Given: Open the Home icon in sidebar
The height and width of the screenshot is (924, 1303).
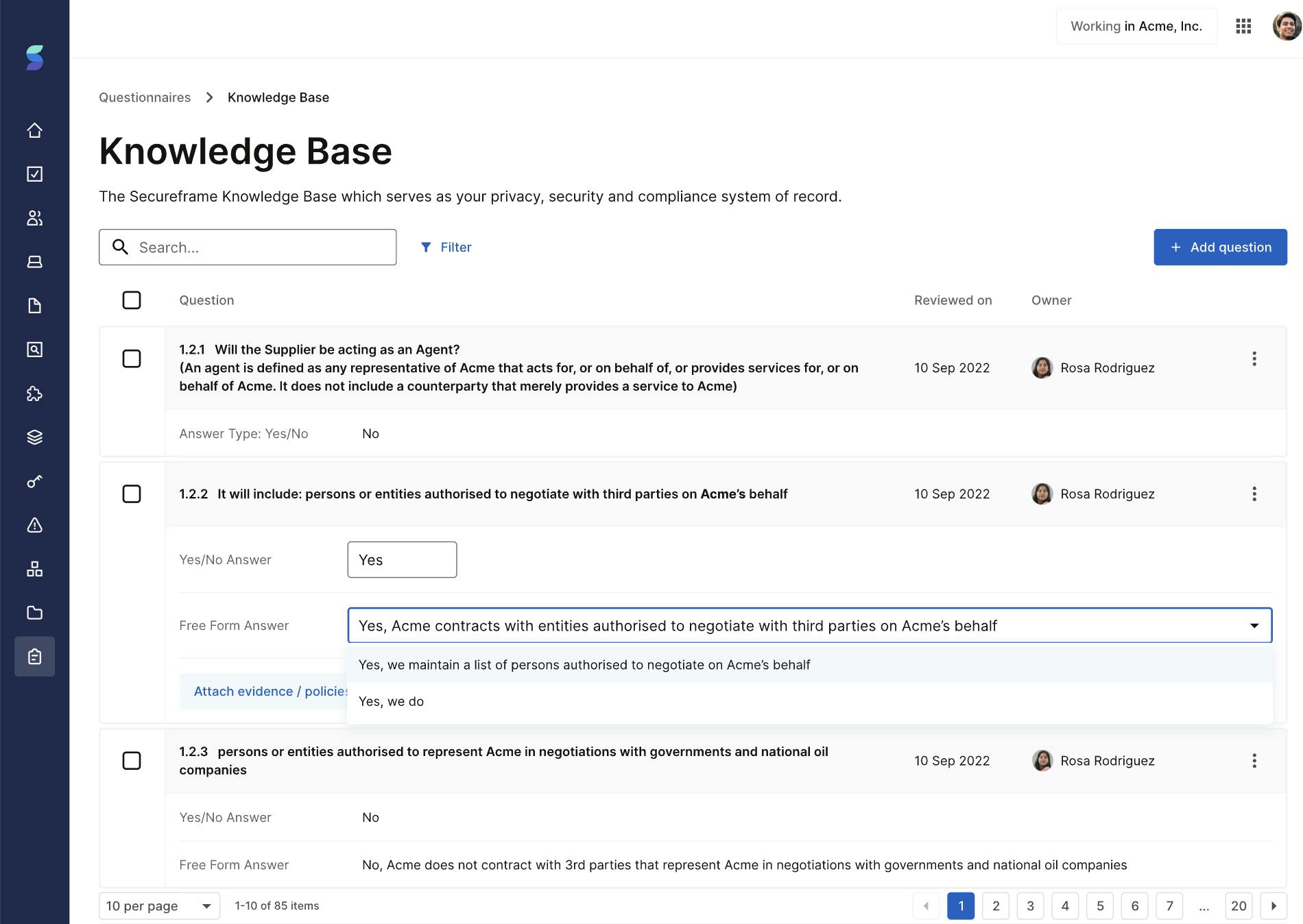Looking at the screenshot, I should coord(34,130).
